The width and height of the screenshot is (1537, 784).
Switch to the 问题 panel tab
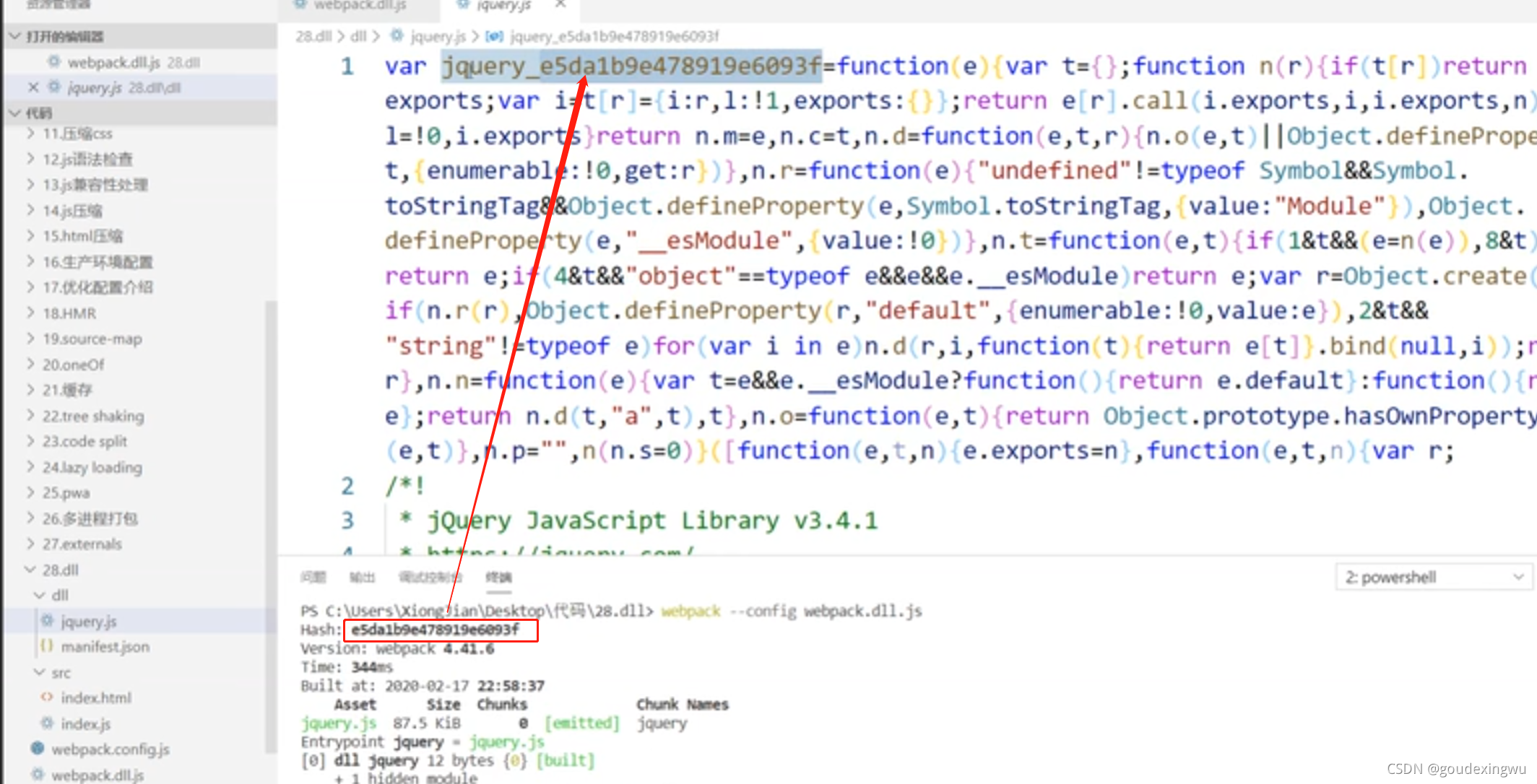(313, 577)
